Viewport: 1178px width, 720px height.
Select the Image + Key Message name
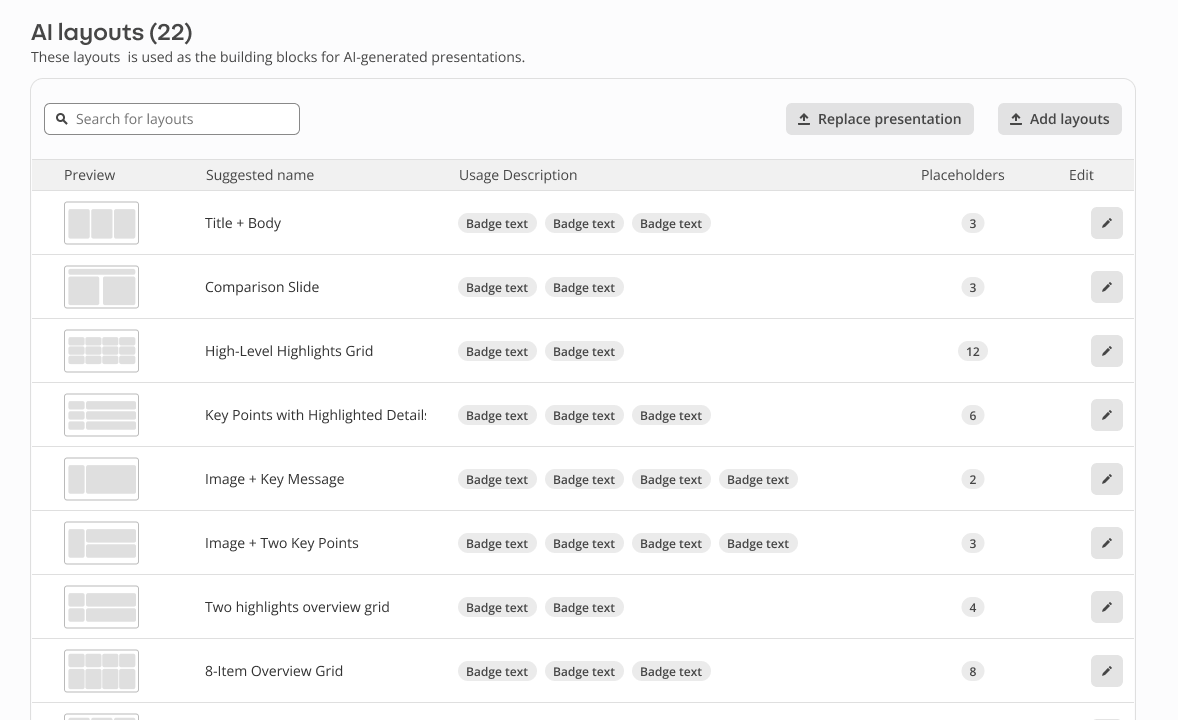[274, 479]
